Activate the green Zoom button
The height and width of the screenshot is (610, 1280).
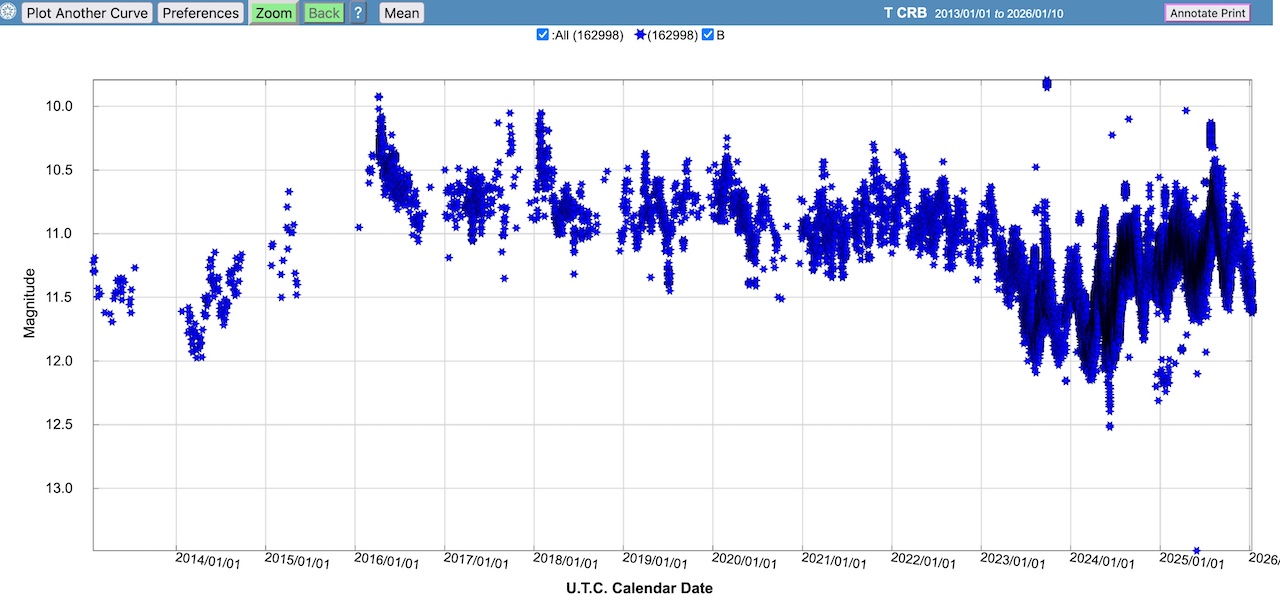click(273, 13)
